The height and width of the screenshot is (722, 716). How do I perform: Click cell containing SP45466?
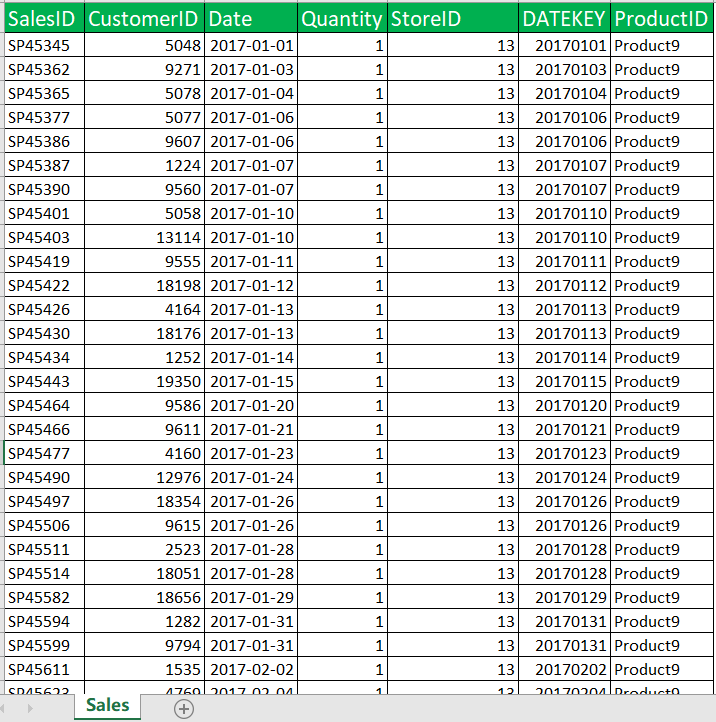pos(44,429)
